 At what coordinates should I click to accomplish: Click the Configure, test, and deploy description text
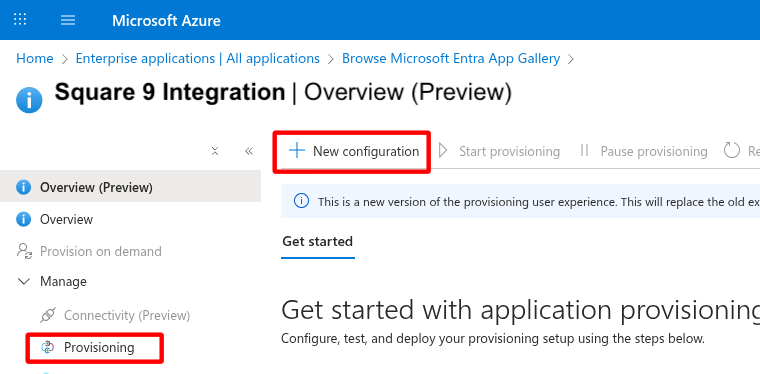pyautogui.click(x=493, y=339)
